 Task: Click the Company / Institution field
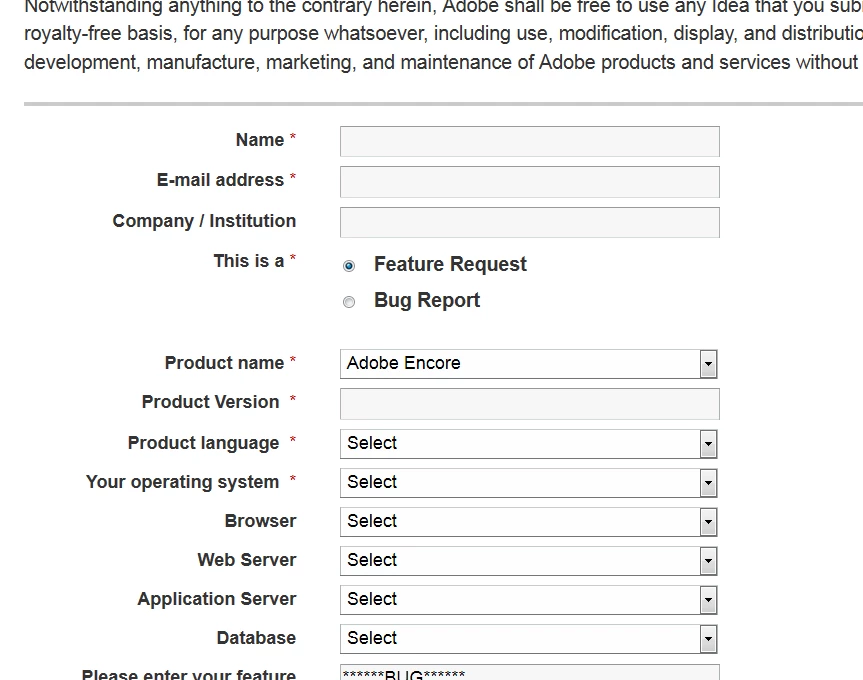click(x=529, y=222)
